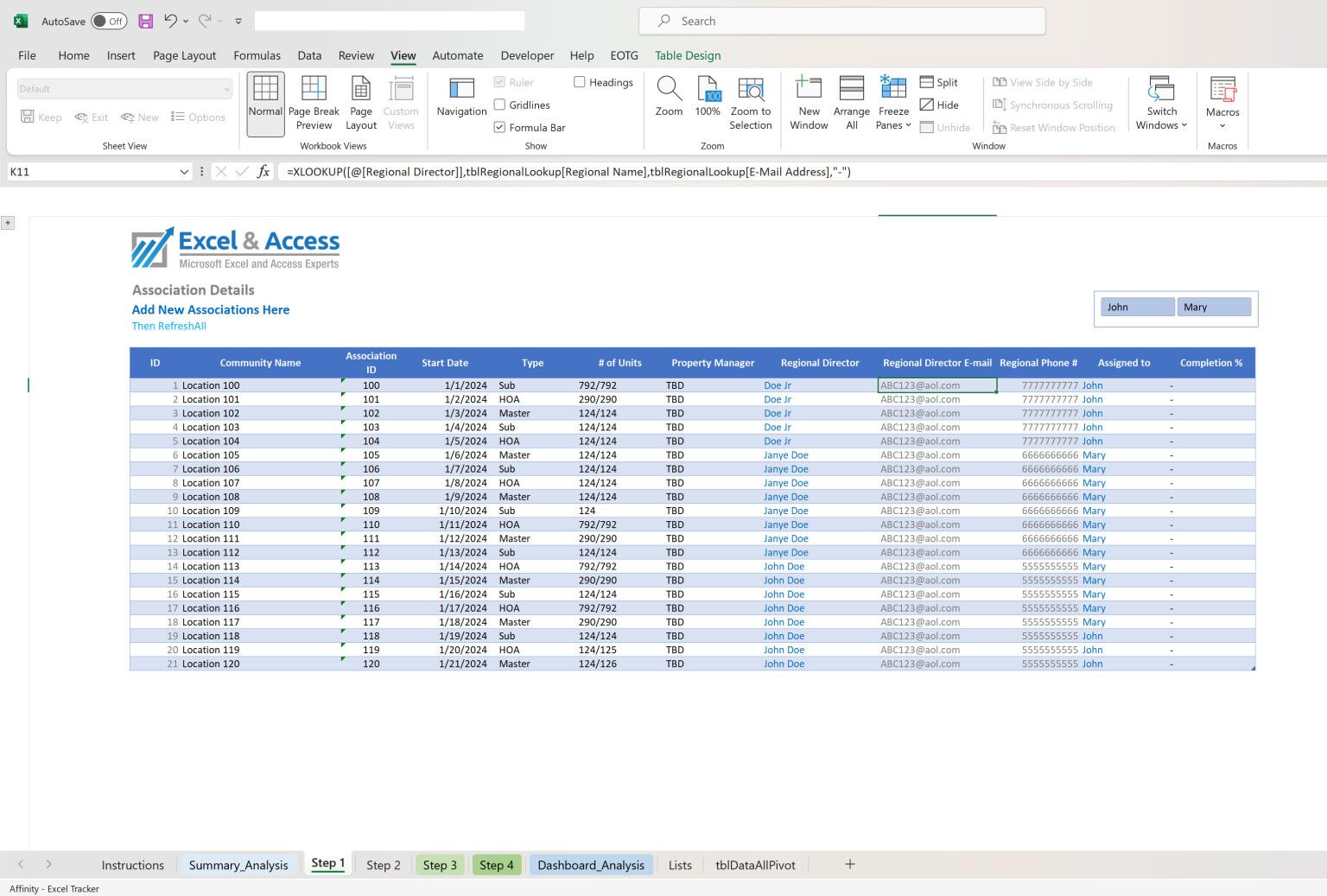Open a New Window
The width and height of the screenshot is (1327, 896).
tap(809, 102)
